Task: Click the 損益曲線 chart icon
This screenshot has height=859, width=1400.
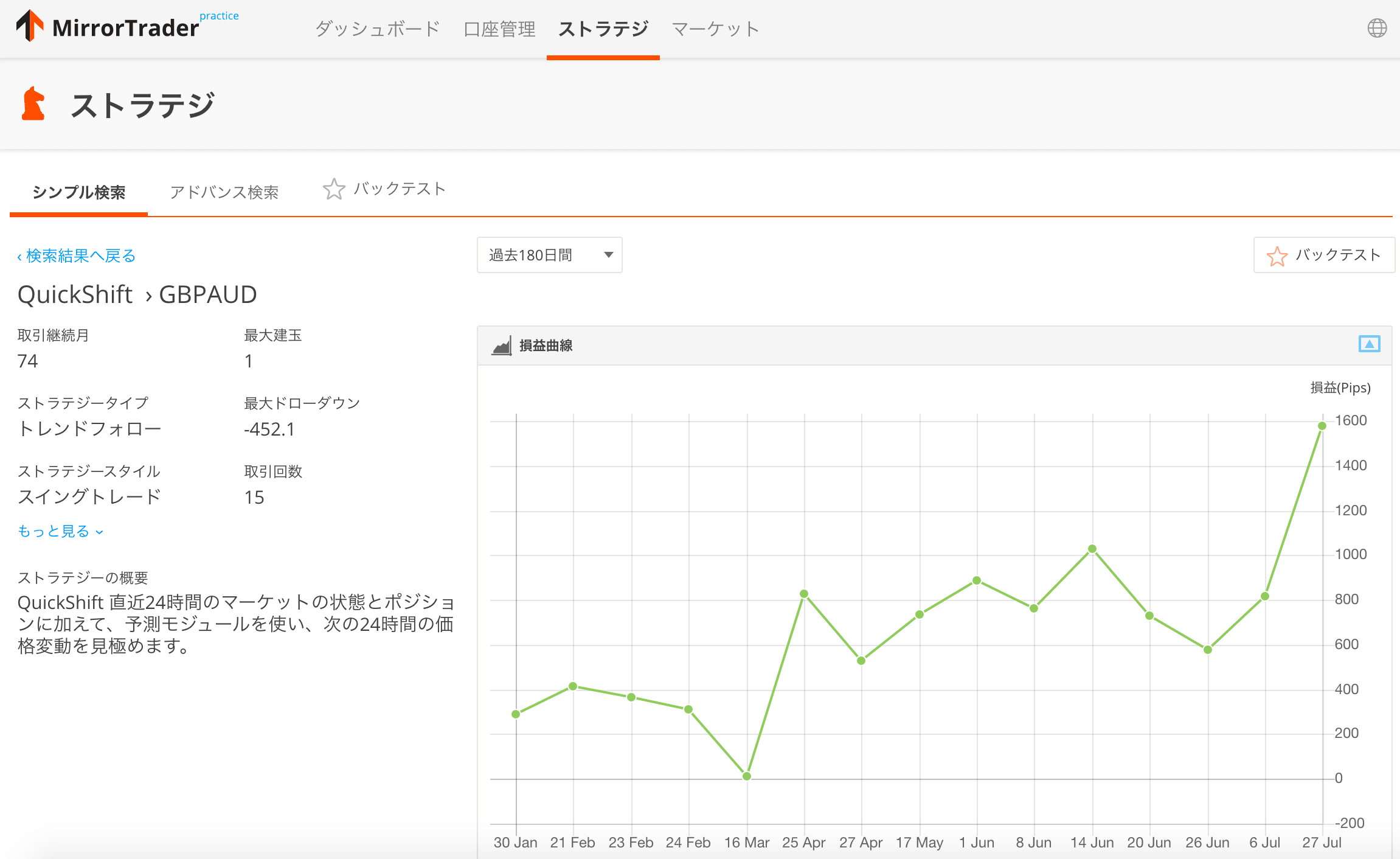Action: click(501, 346)
